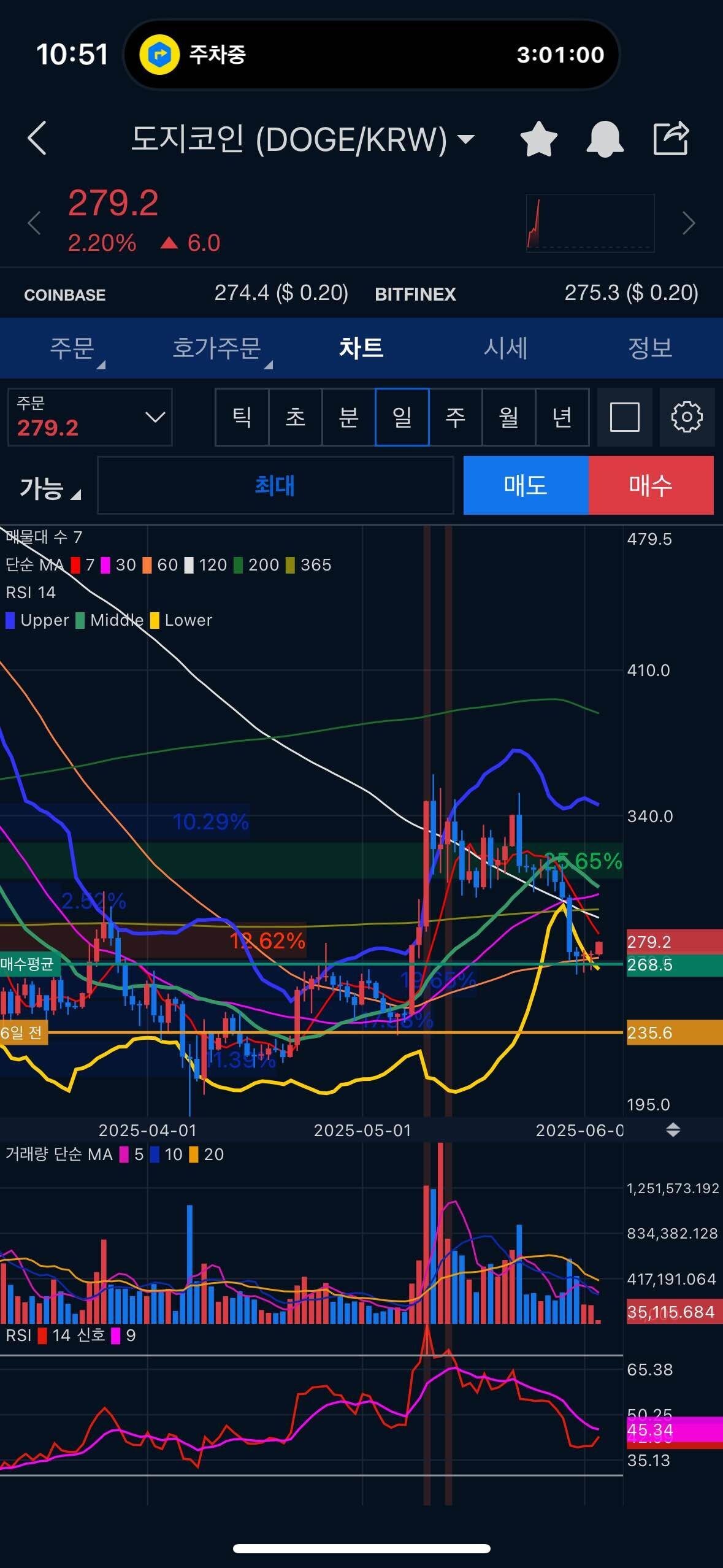
Task: Expand the DOGE/KRW market dropdown
Action: pos(466,139)
